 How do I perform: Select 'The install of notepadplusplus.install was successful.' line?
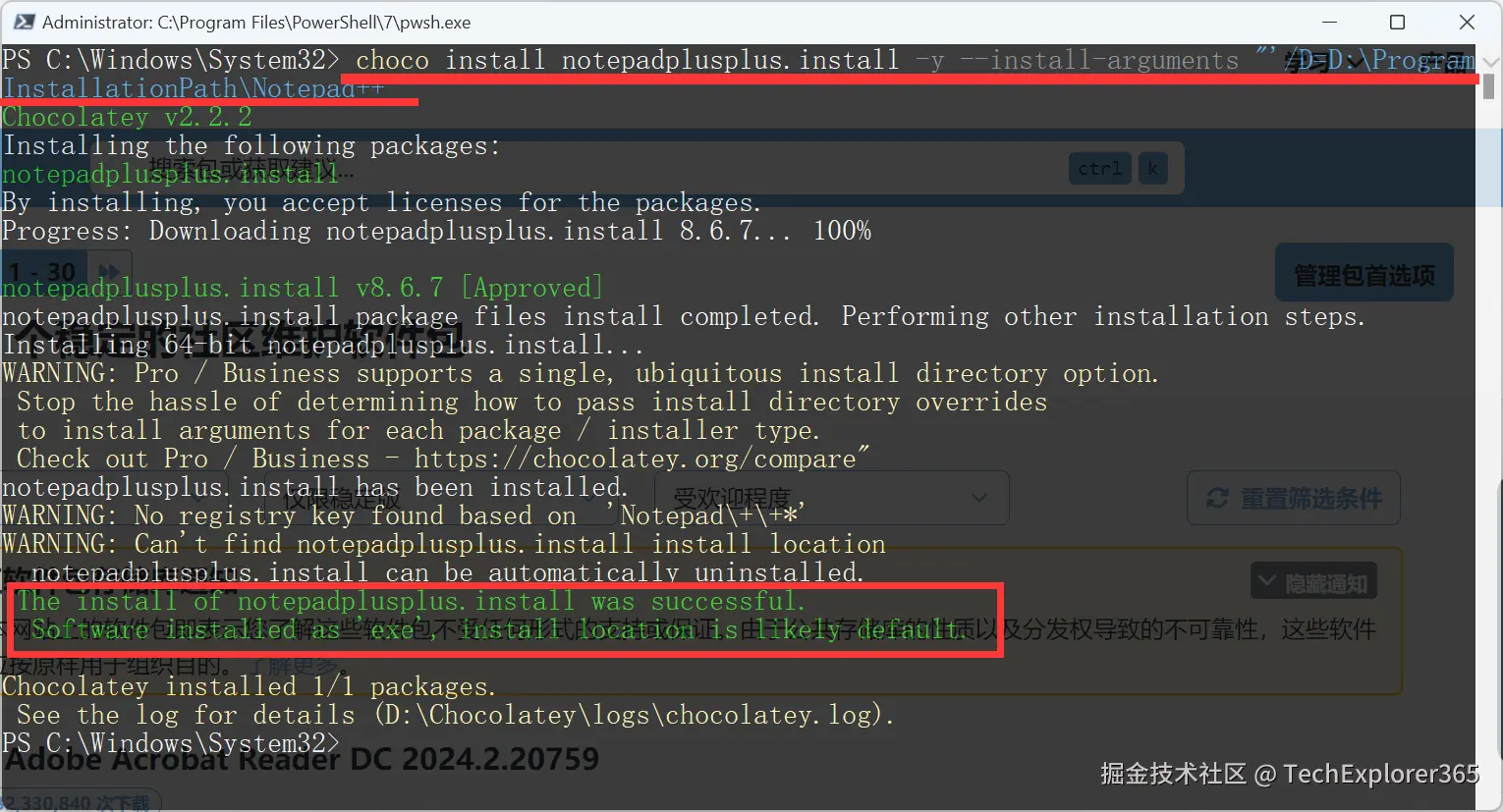[x=411, y=601]
